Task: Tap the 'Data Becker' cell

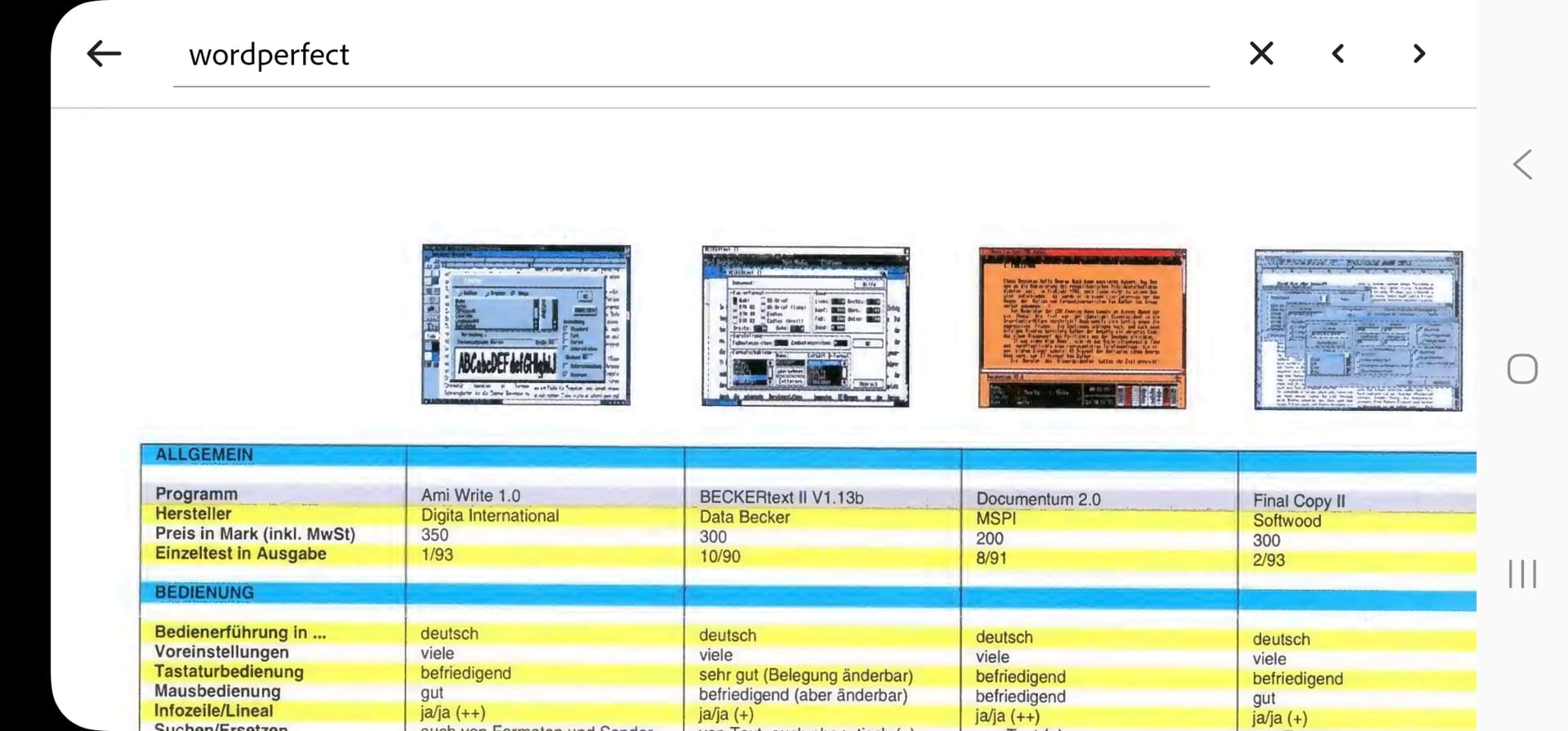Action: (x=744, y=517)
